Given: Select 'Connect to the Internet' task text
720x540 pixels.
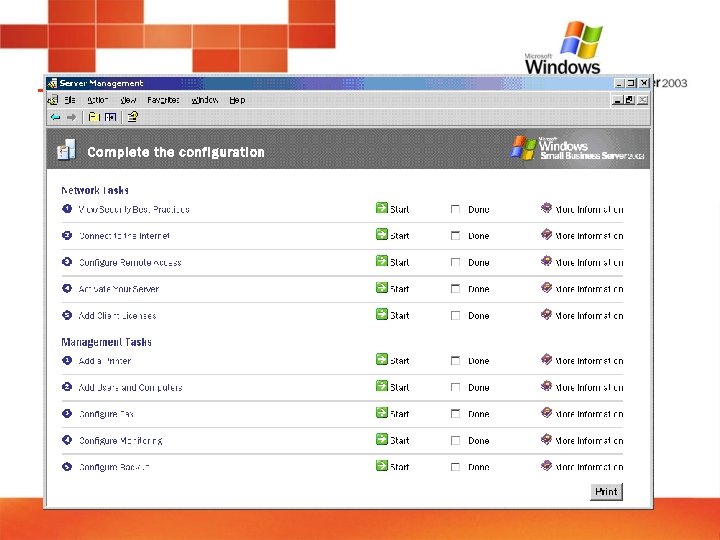Looking at the screenshot, I should (124, 236).
